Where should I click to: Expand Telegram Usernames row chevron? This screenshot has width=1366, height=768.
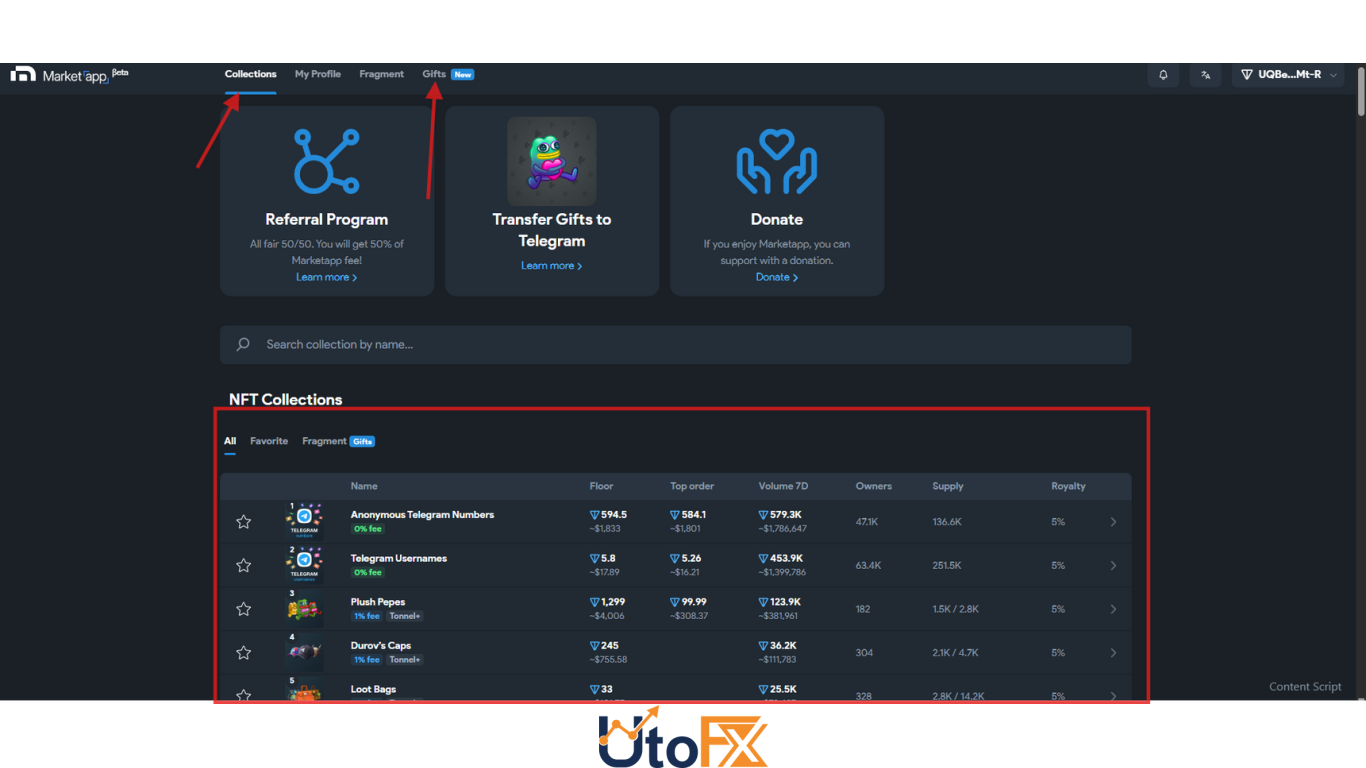[1113, 566]
